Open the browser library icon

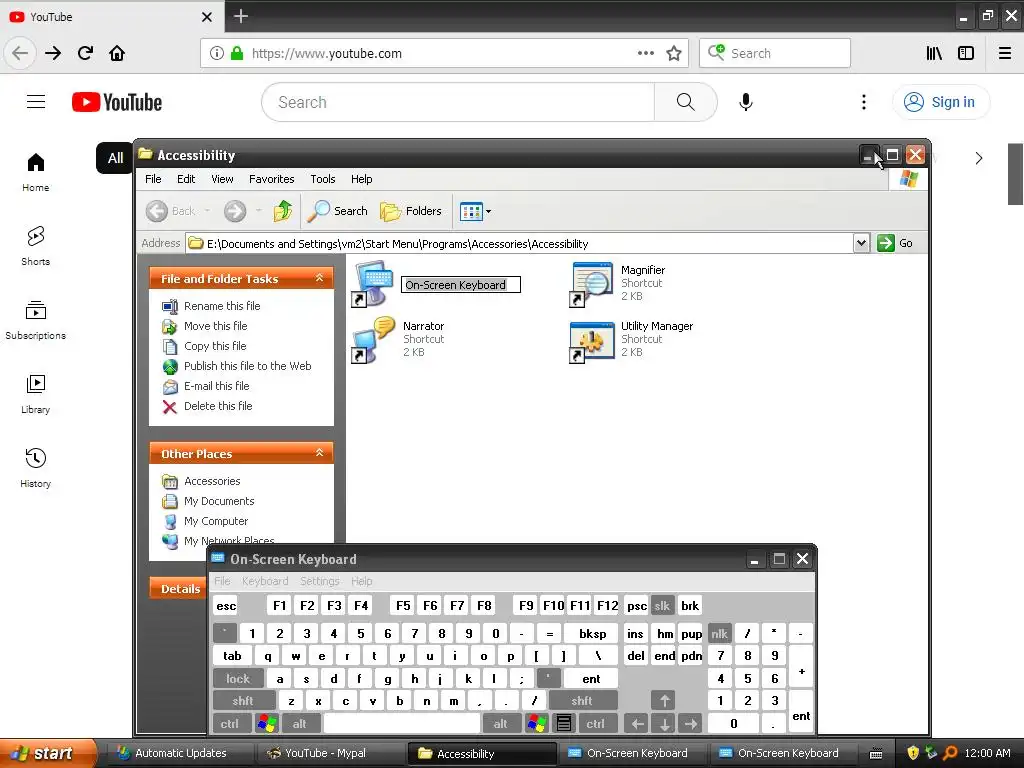point(934,54)
